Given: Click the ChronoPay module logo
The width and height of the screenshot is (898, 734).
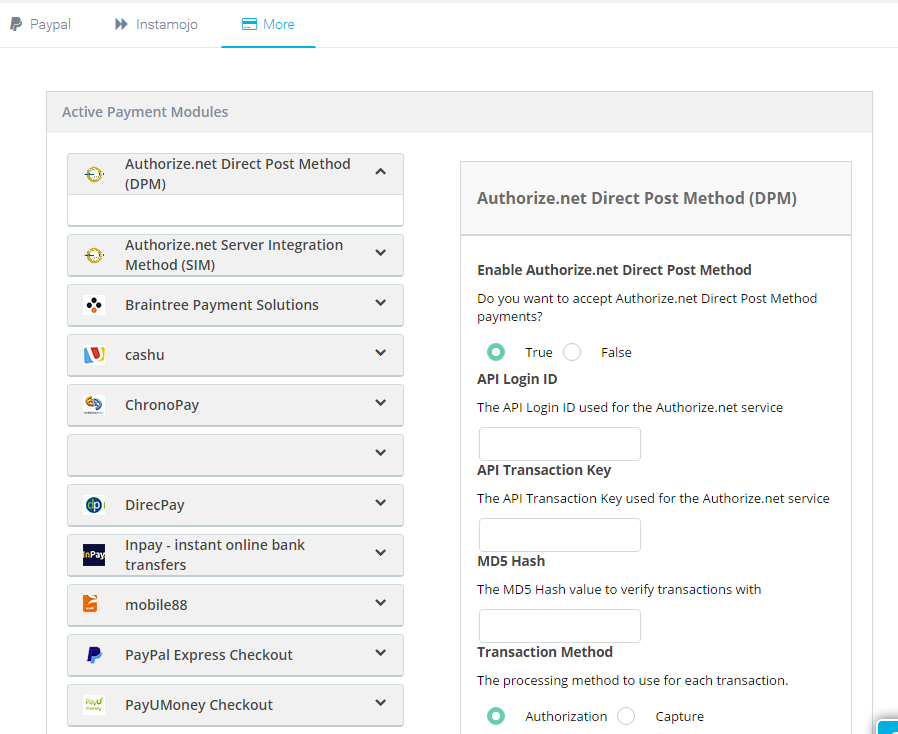Looking at the screenshot, I should pos(94,405).
